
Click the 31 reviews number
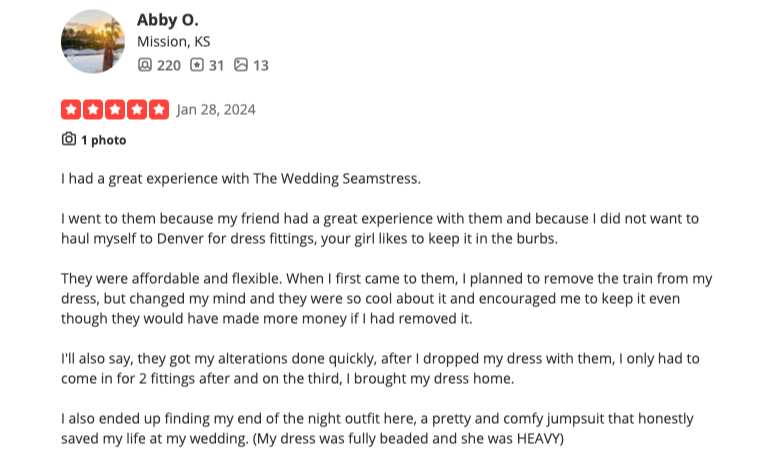click(216, 65)
